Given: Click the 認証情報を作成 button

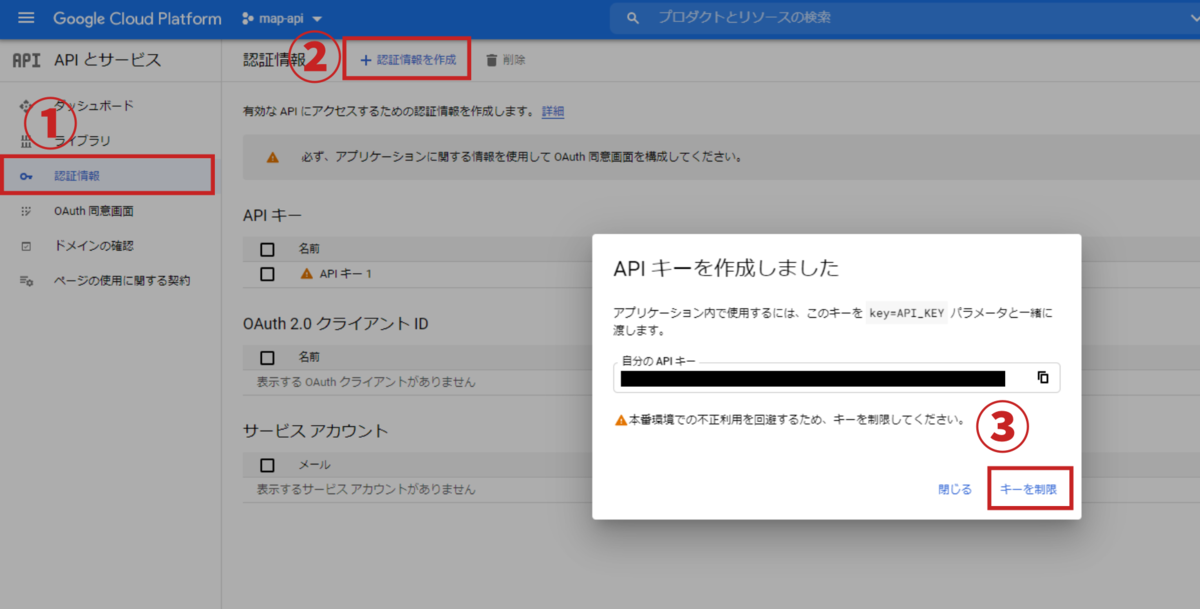Looking at the screenshot, I should pyautogui.click(x=407, y=60).
